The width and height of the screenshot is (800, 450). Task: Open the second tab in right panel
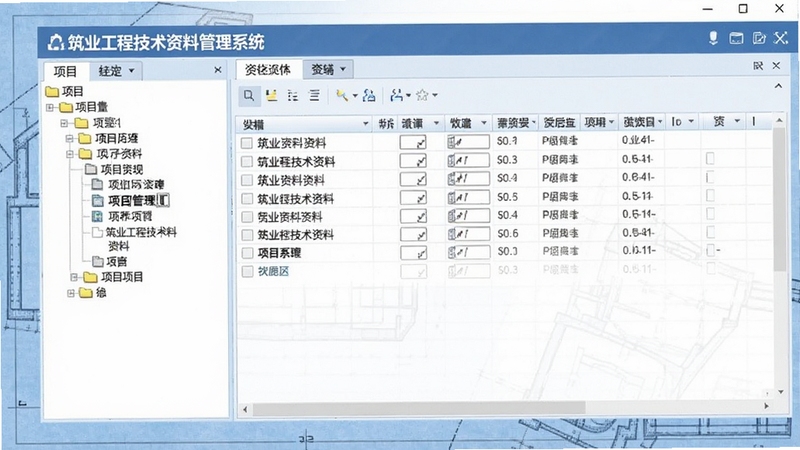328,69
